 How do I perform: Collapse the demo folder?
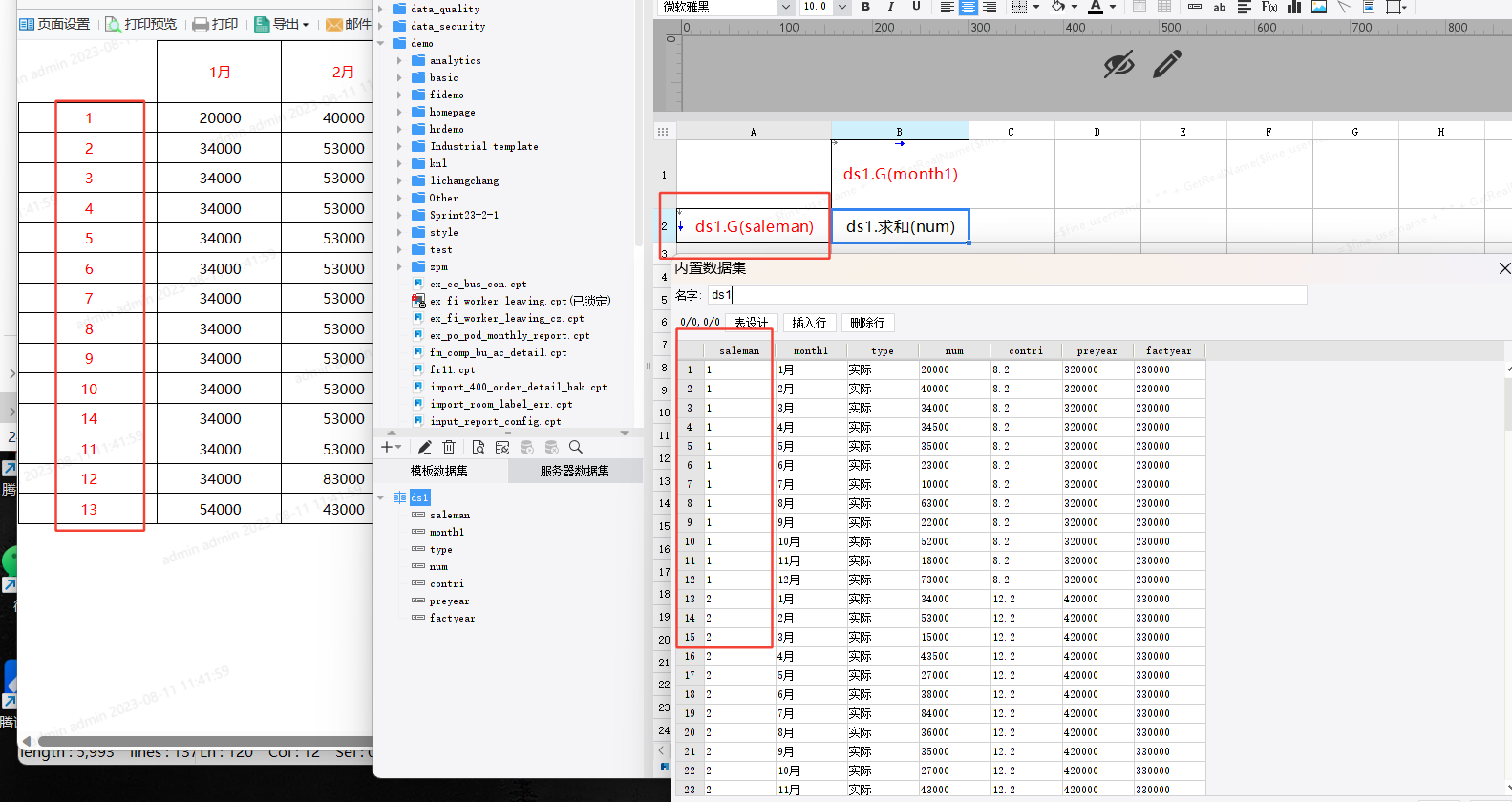tap(381, 43)
